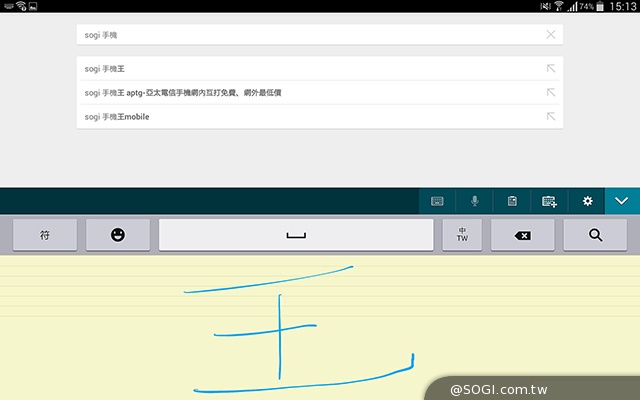Open the emoji smiley key
640x400 pixels.
[x=118, y=235]
